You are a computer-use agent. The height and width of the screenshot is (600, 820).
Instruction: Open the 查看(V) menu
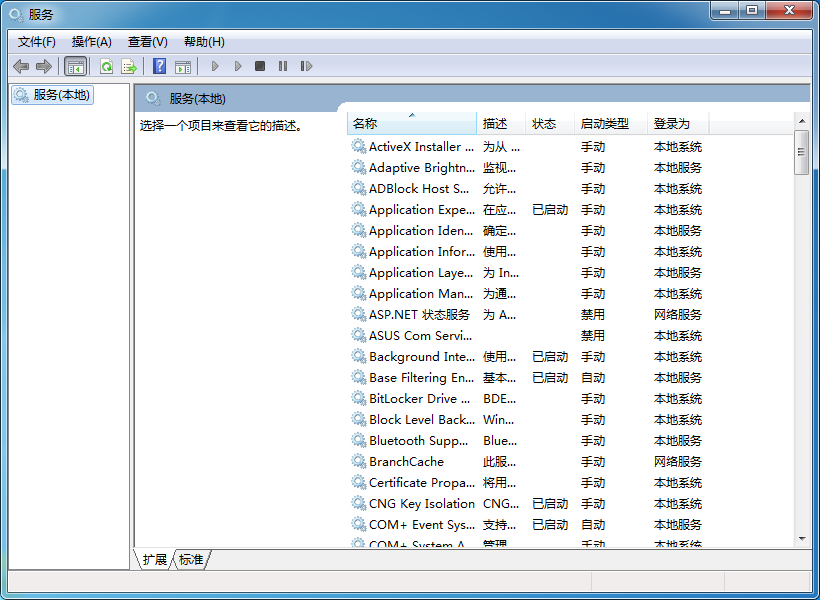[x=147, y=41]
